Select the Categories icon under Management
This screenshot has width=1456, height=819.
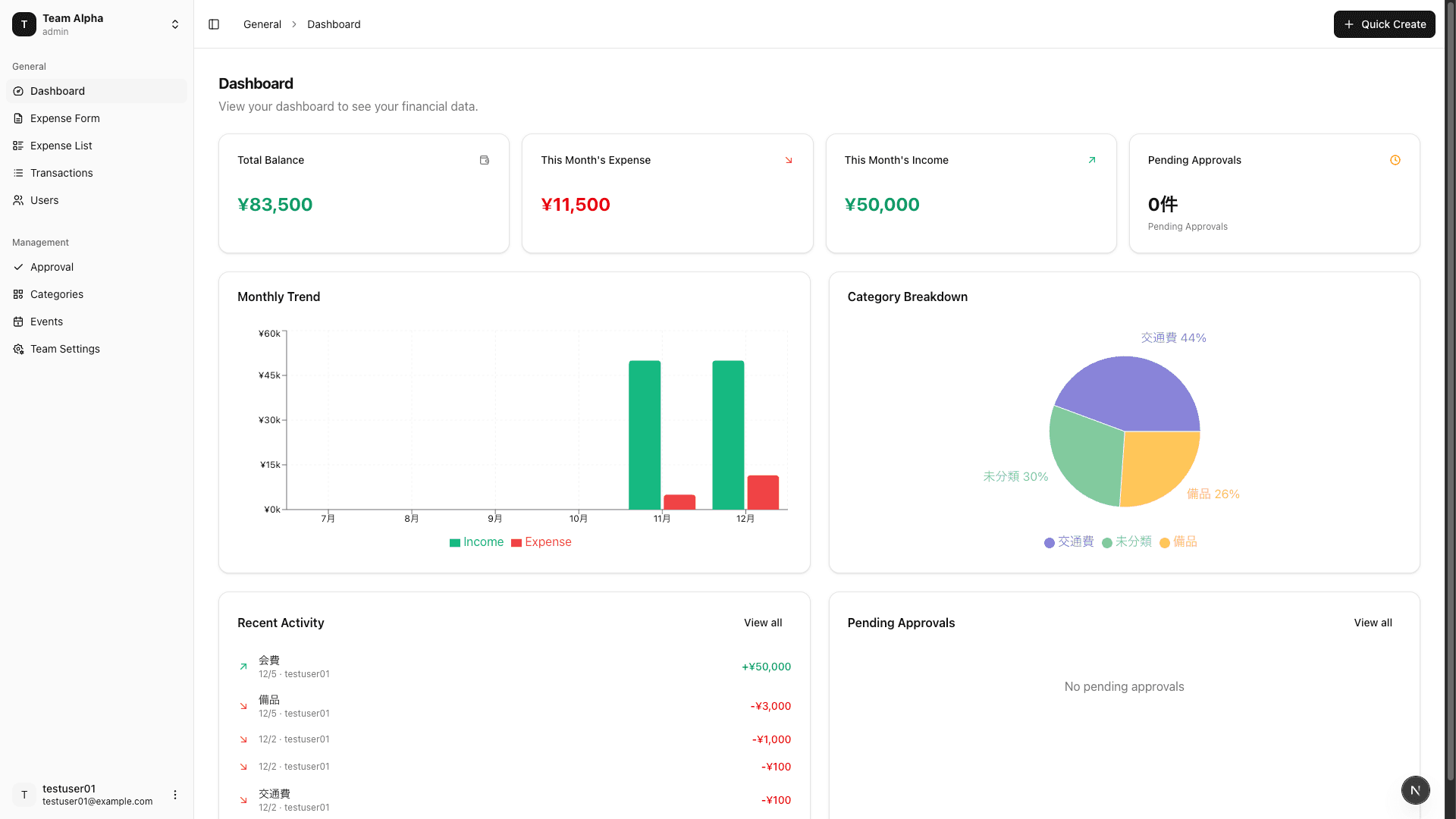click(x=18, y=294)
